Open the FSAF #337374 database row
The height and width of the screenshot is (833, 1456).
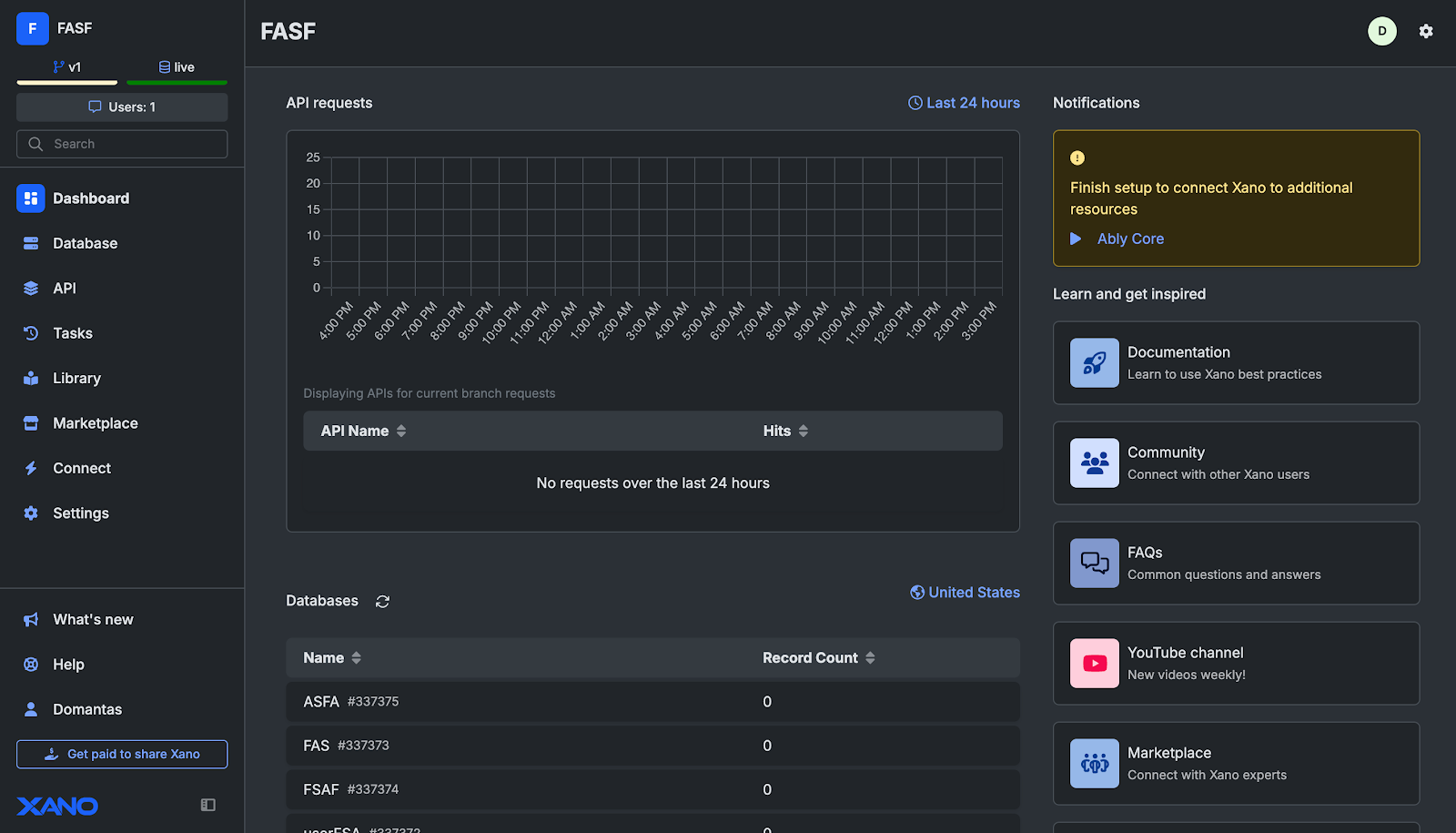tap(652, 789)
